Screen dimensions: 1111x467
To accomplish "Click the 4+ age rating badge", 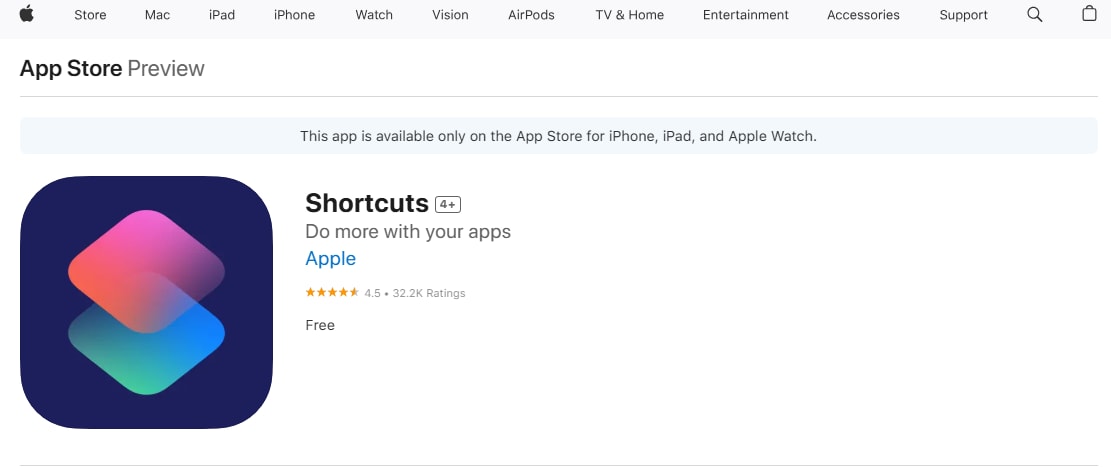I will click(x=447, y=204).
